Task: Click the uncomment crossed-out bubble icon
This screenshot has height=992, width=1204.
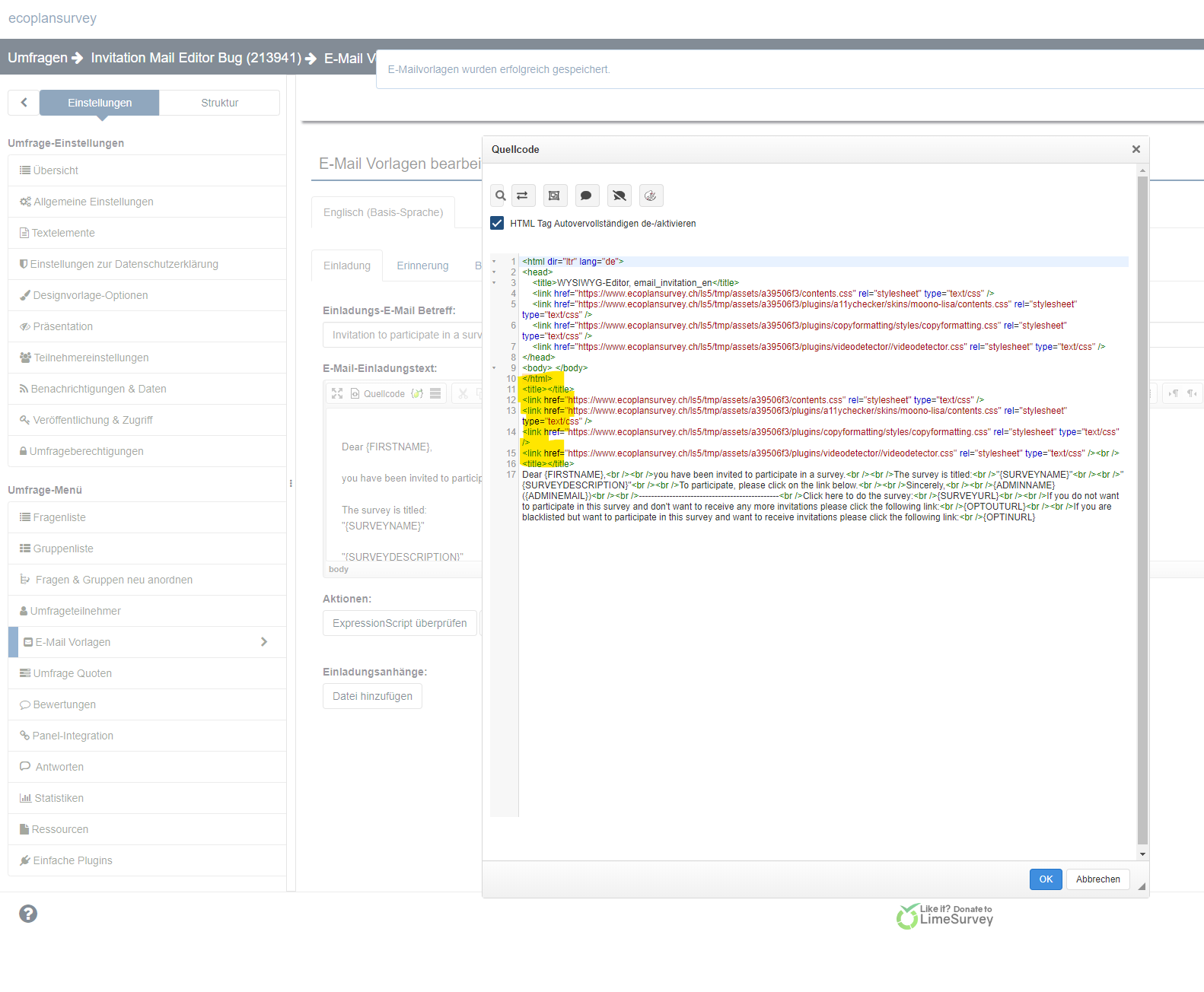Action: click(x=620, y=196)
